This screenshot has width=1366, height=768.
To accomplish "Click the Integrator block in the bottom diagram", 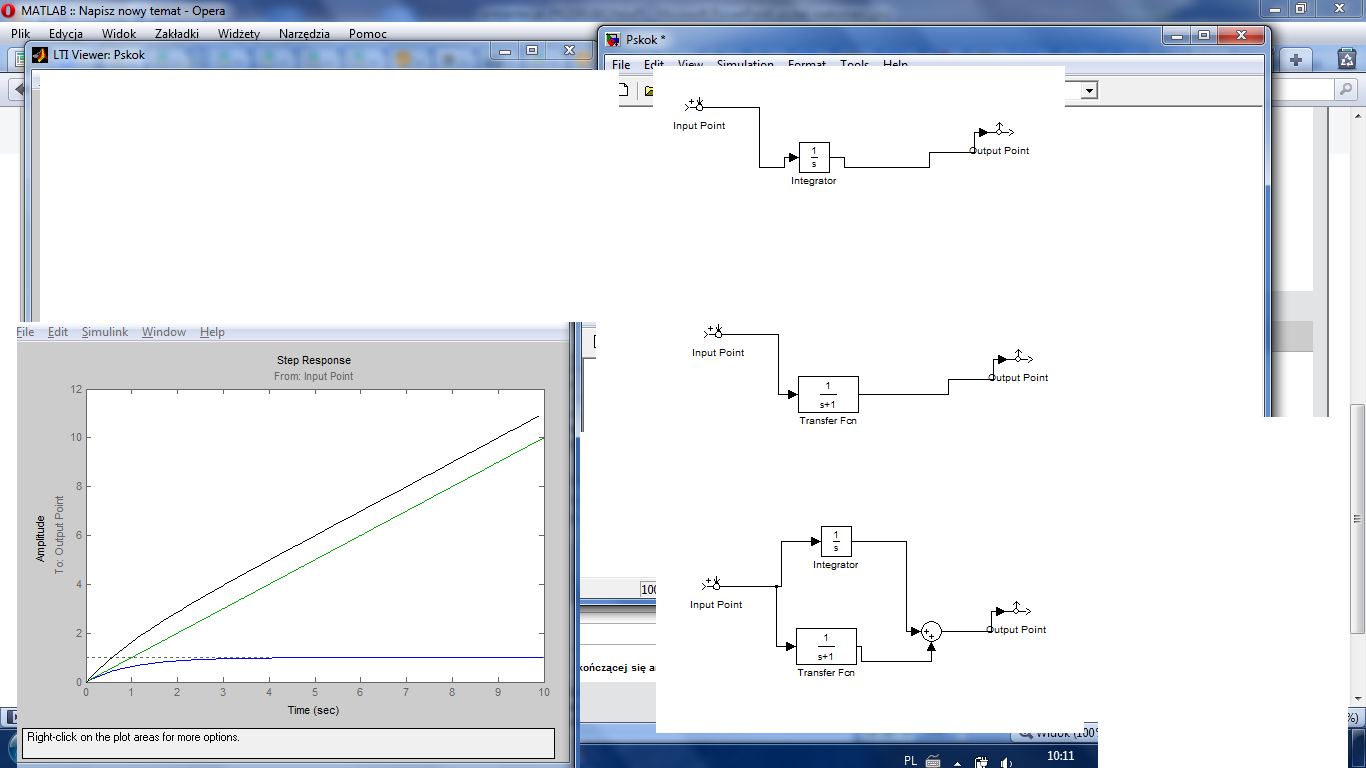I will (x=835, y=540).
